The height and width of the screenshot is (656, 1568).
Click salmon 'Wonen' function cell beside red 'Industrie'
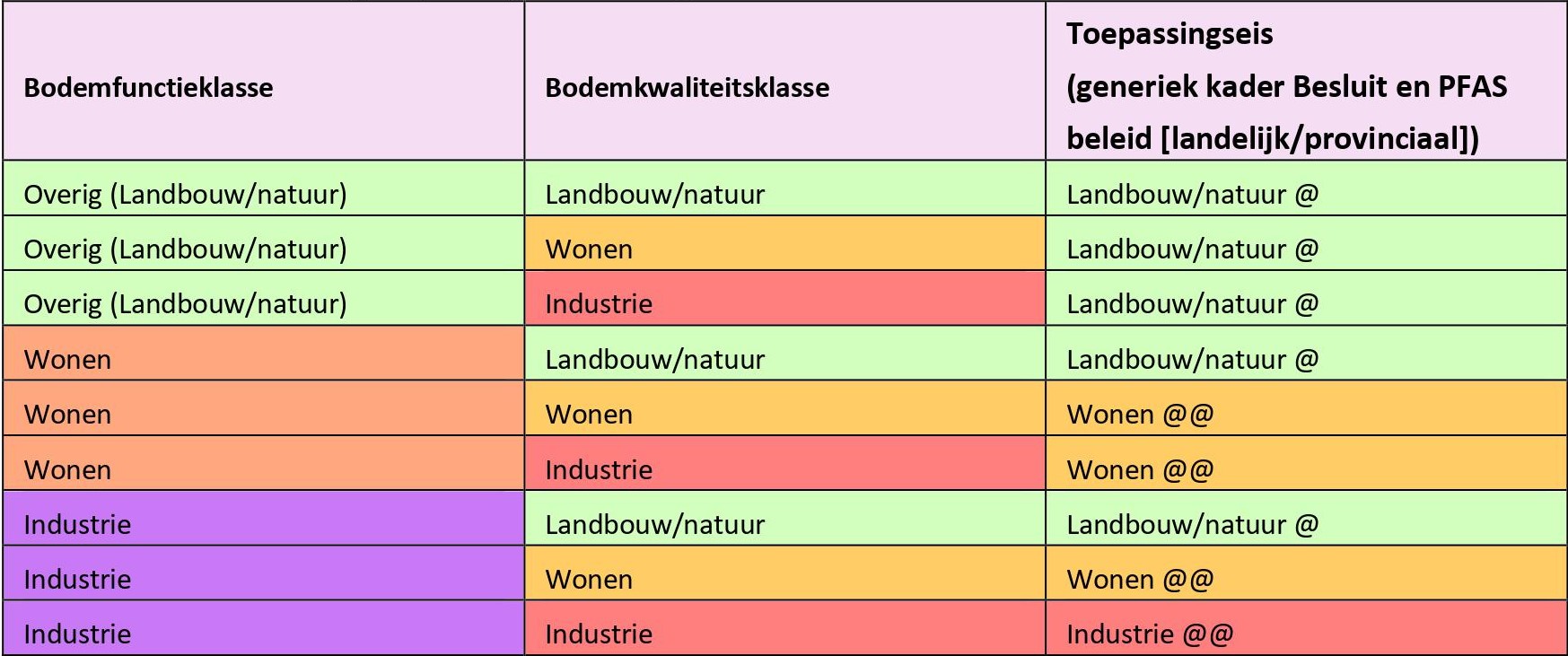(x=67, y=469)
